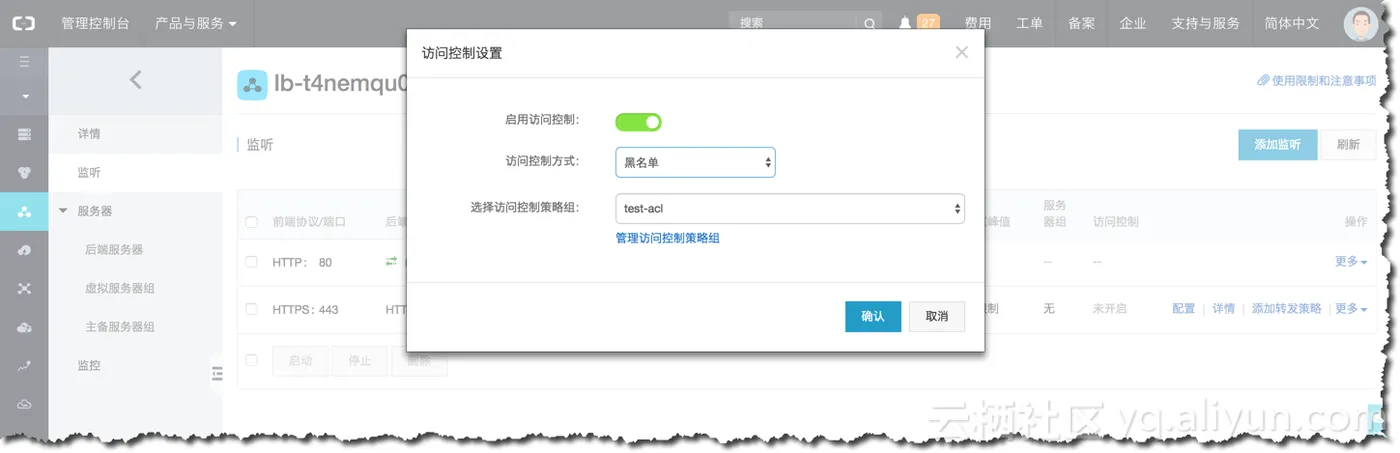This screenshot has height=453, width=1400.
Task: Open the 费用 top menu item
Action: (x=978, y=23)
